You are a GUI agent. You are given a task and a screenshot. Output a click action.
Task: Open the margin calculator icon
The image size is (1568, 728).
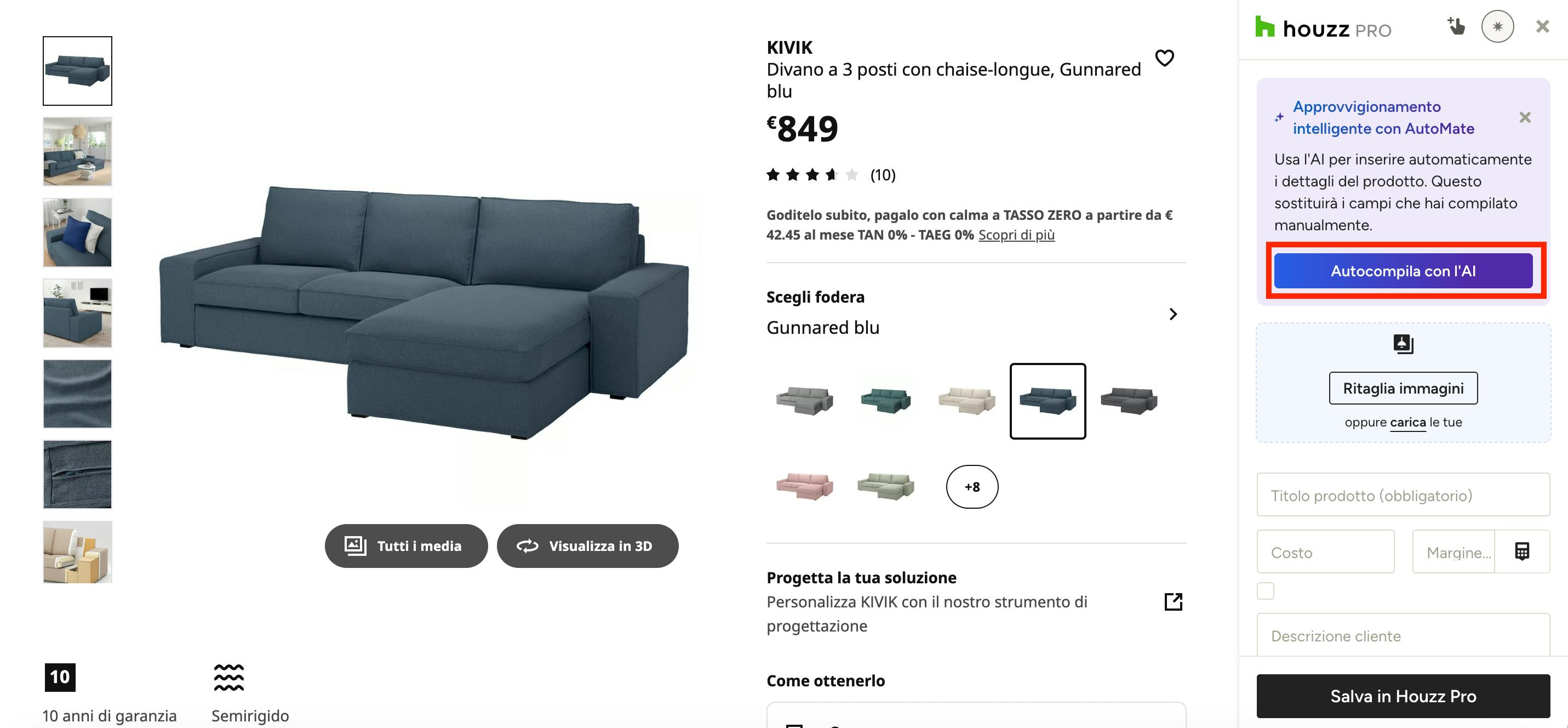1522,551
